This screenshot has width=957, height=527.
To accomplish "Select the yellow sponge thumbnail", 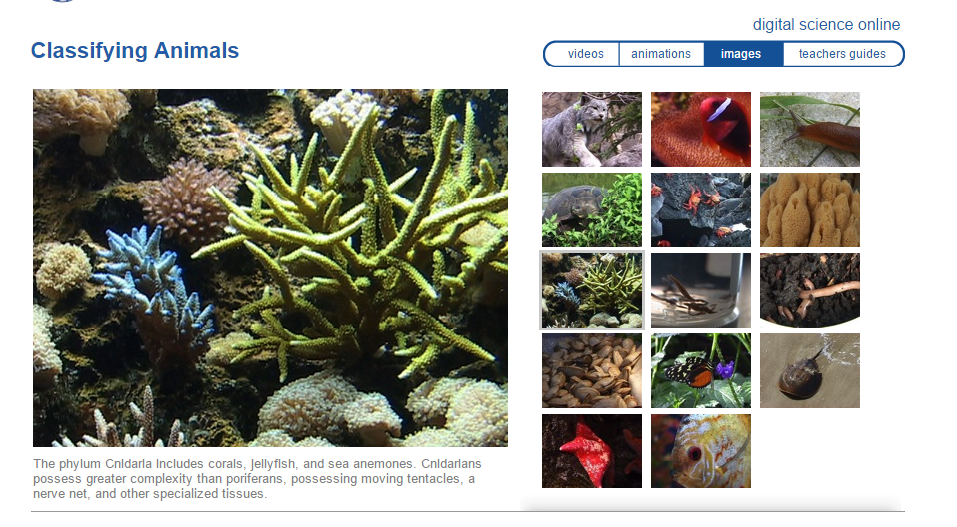I will tap(809, 210).
